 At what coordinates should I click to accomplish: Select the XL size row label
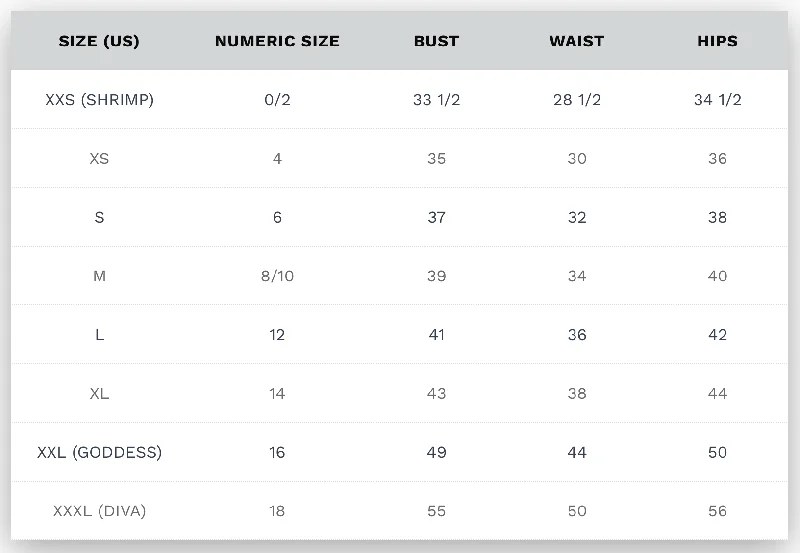pyautogui.click(x=99, y=393)
